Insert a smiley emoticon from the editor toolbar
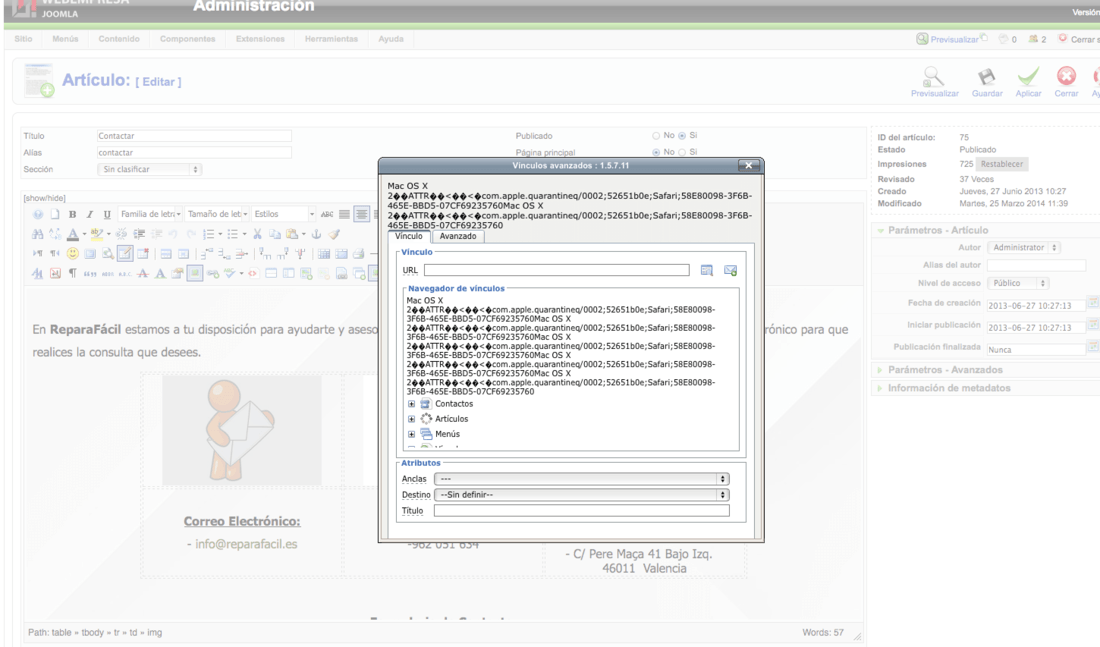 pos(72,253)
